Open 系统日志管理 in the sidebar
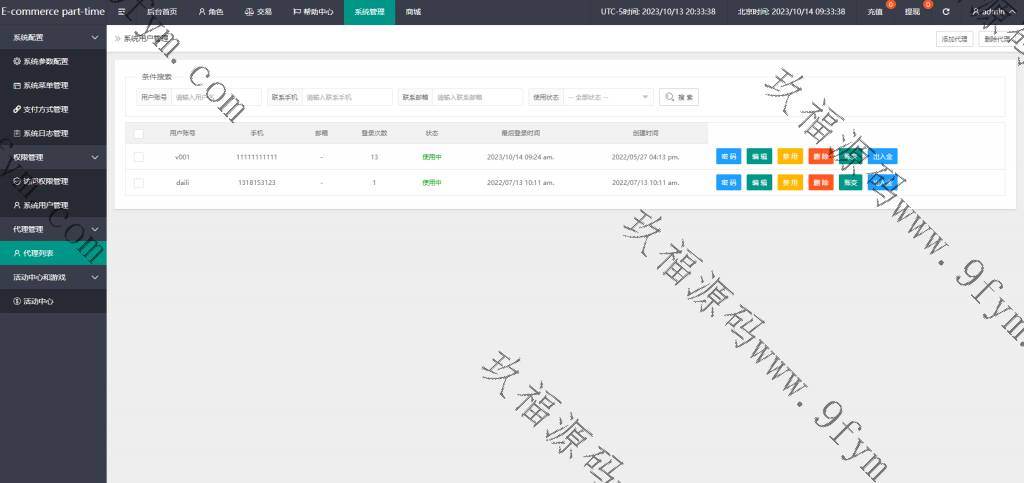Image resolution: width=1024 pixels, height=483 pixels. tap(46, 133)
